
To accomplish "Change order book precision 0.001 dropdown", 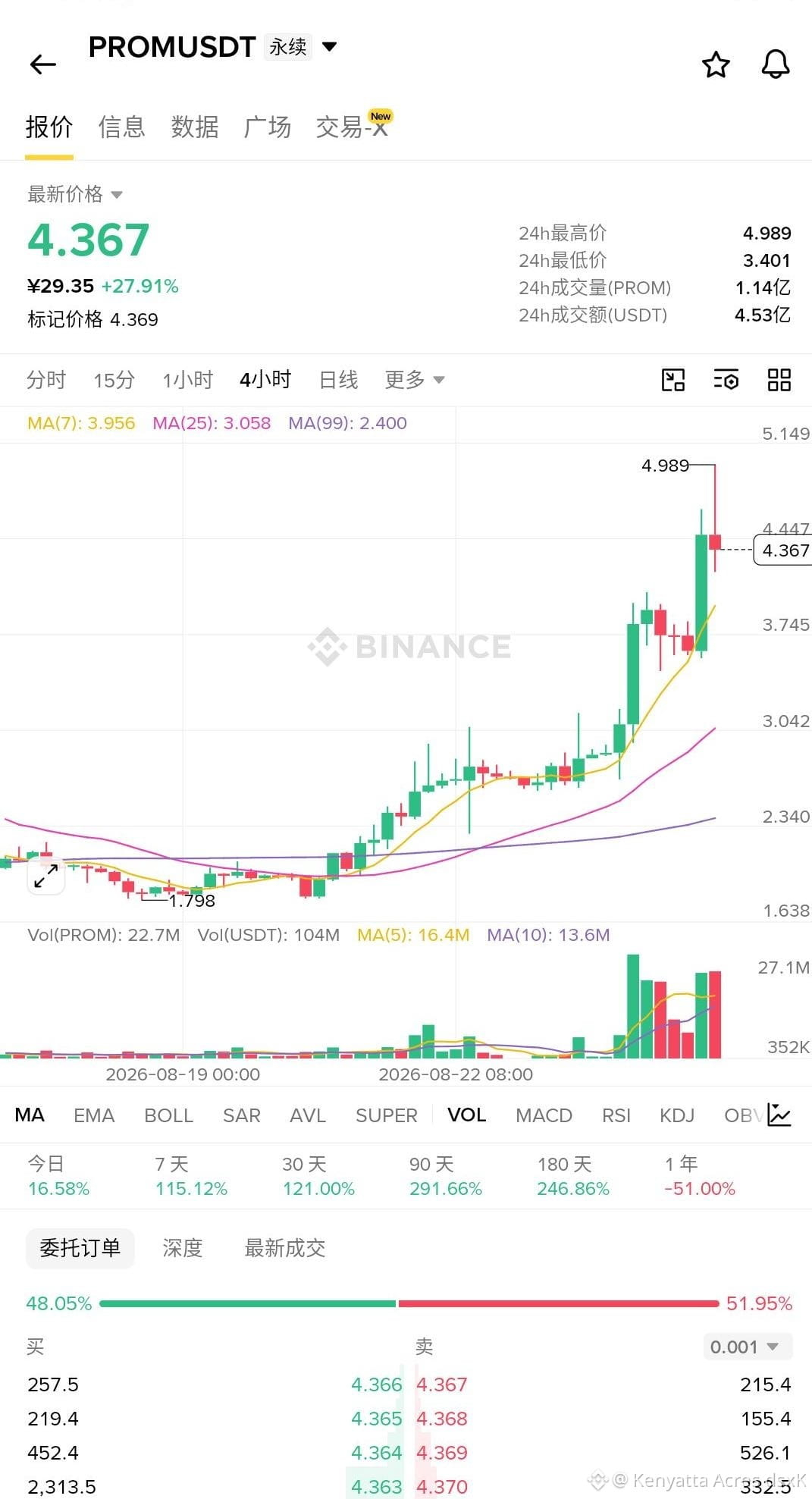I will [x=748, y=1347].
